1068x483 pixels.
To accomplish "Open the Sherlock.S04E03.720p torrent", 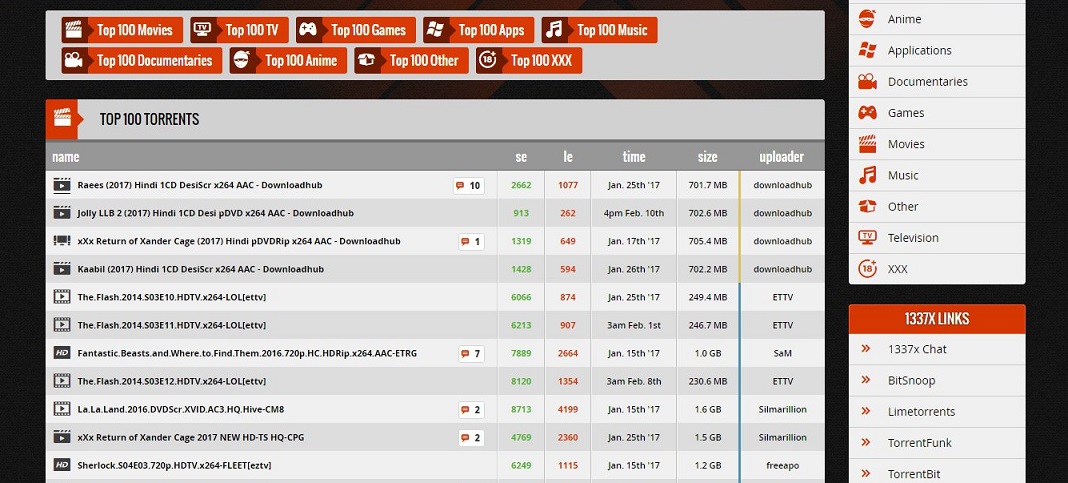I will [174, 465].
